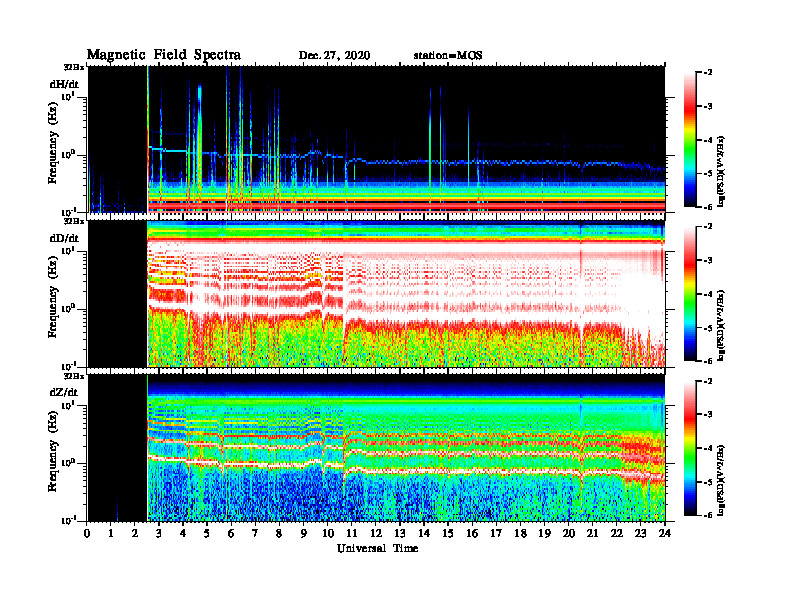Click the "-6" tick on top color bar

[707, 207]
